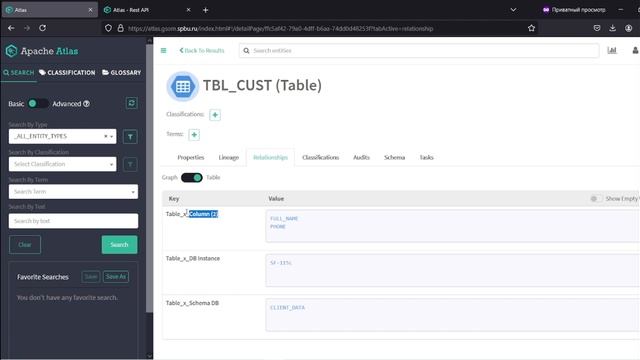The height and width of the screenshot is (360, 640).
Task: Click the tracking protection shield icon
Action: click(x=108, y=28)
